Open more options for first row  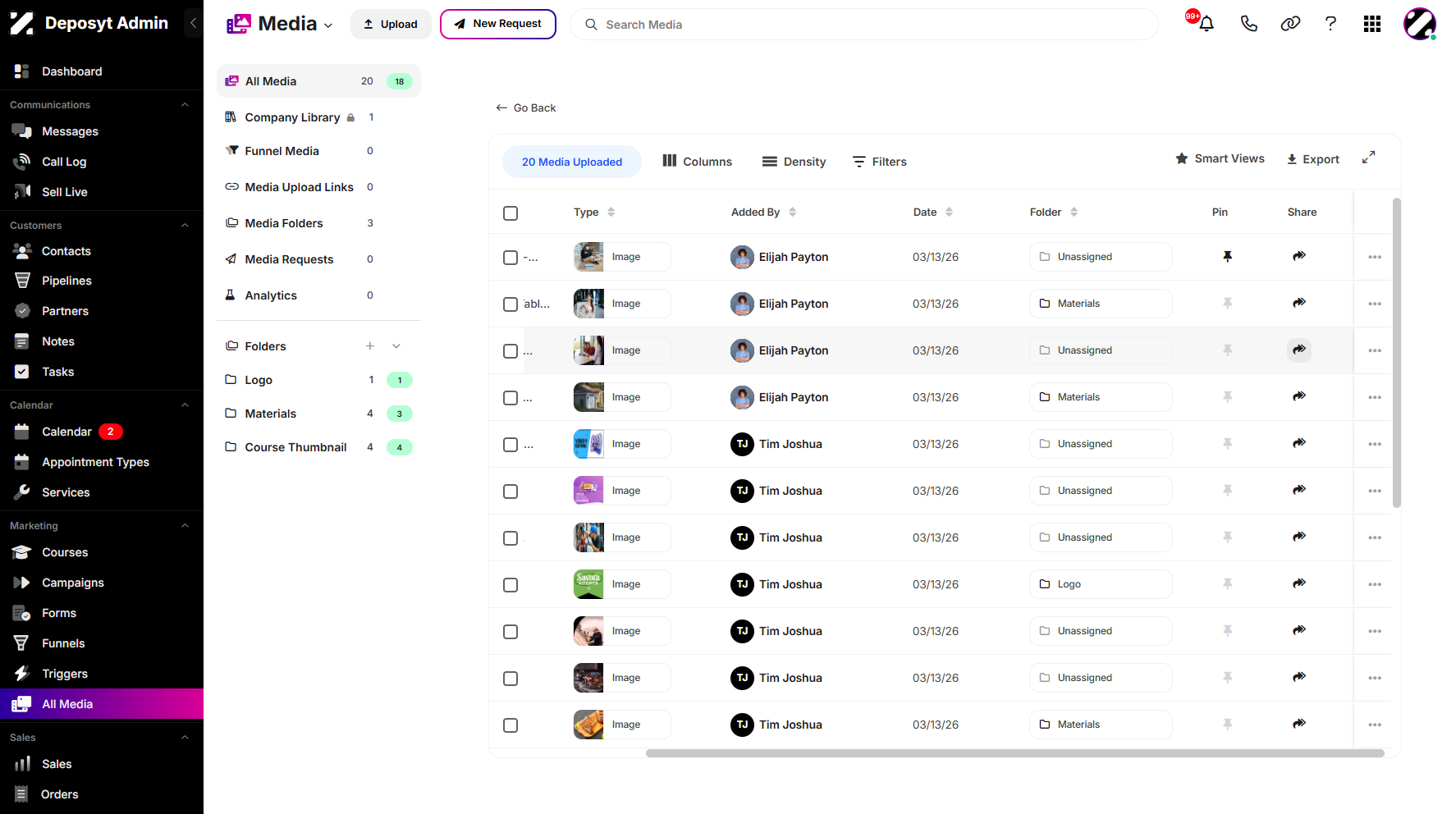pos(1375,257)
